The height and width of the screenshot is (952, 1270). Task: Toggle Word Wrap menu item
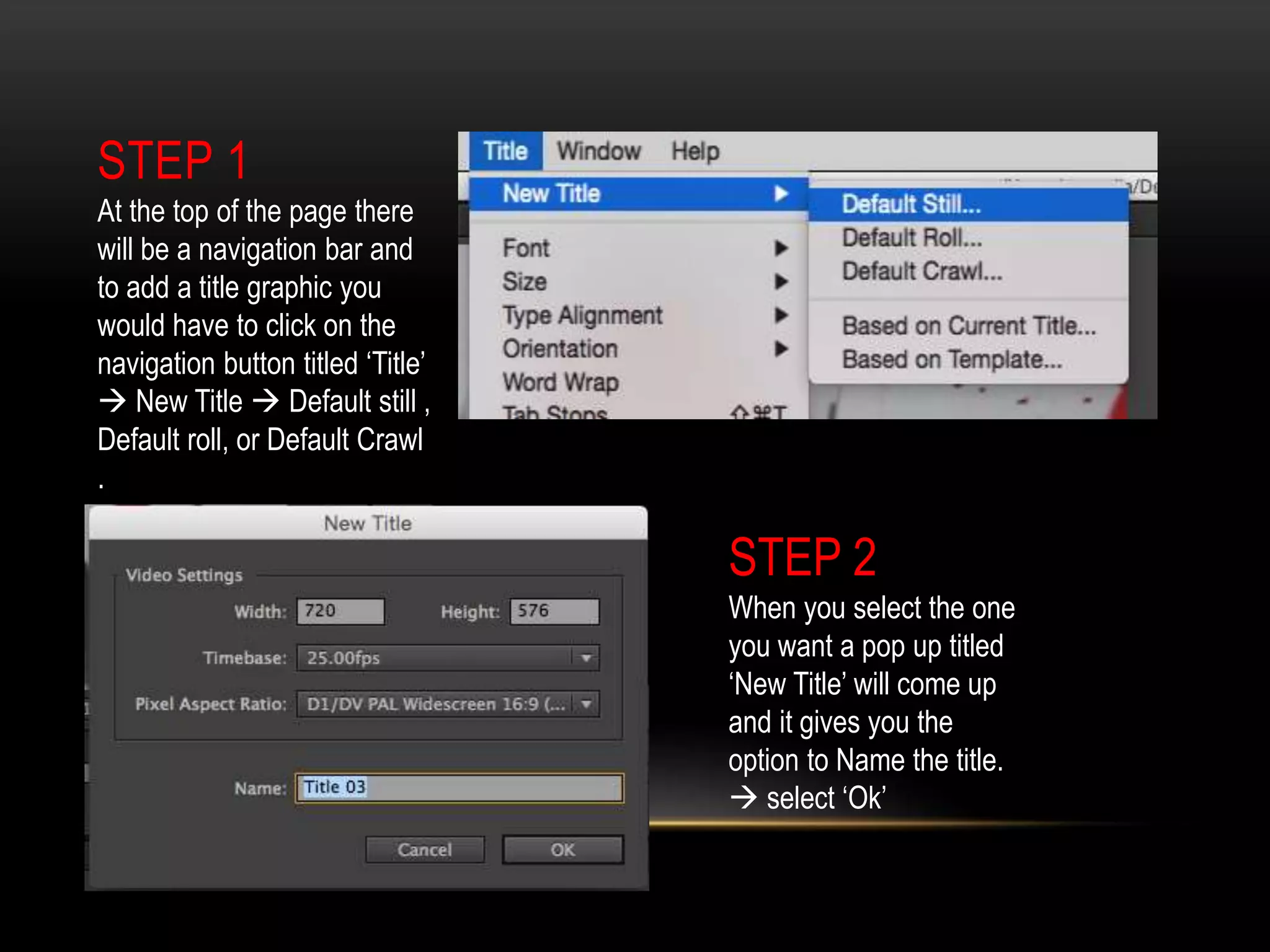pos(561,382)
